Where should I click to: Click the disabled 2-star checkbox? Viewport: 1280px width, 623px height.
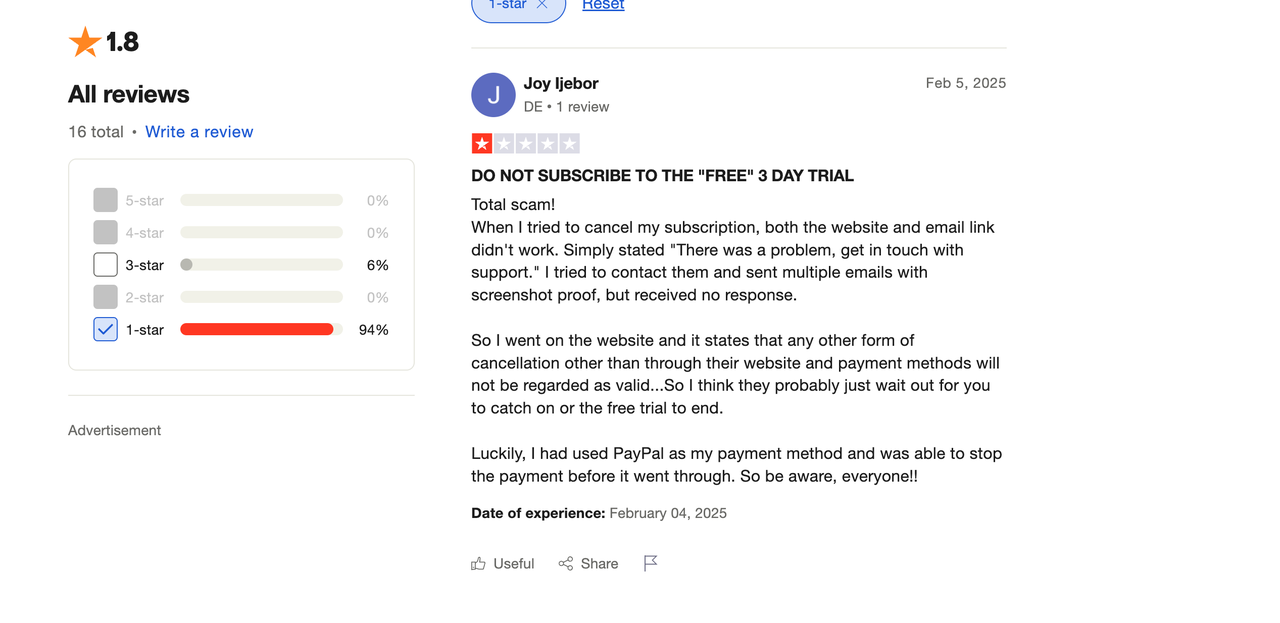(105, 297)
